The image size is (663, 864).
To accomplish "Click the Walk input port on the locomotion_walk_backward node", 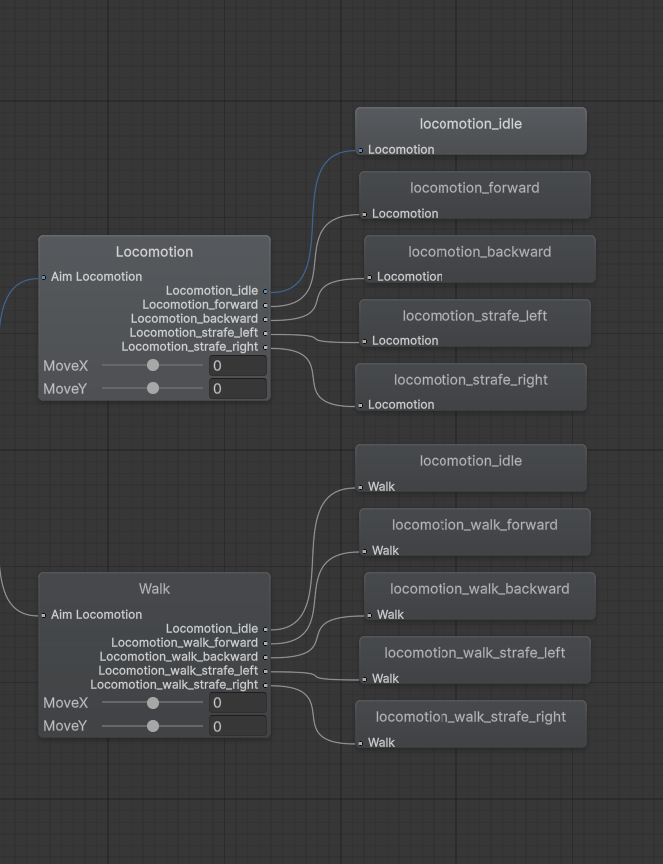I will [369, 615].
